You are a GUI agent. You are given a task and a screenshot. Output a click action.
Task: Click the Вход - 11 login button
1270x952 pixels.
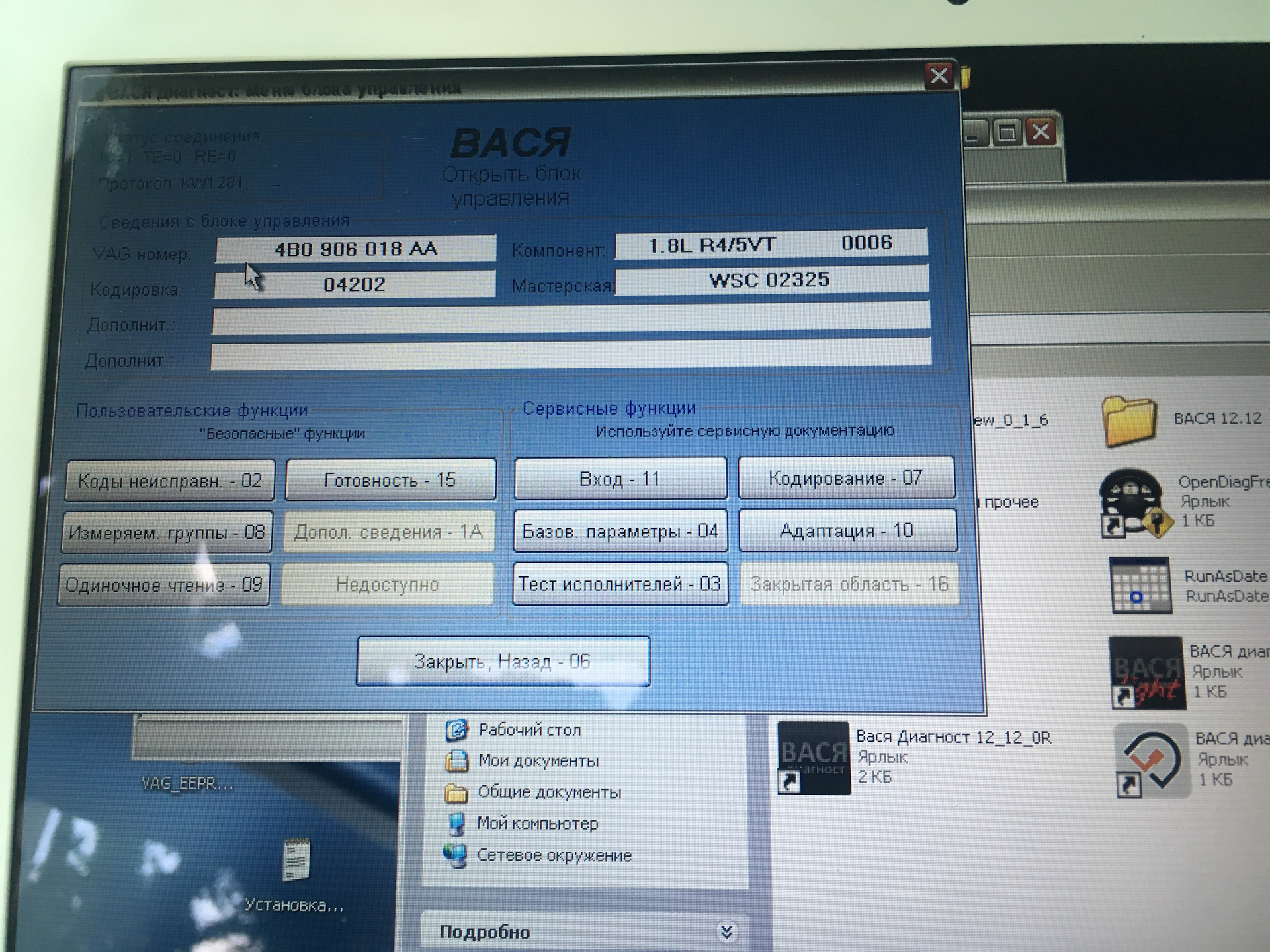pyautogui.click(x=620, y=478)
